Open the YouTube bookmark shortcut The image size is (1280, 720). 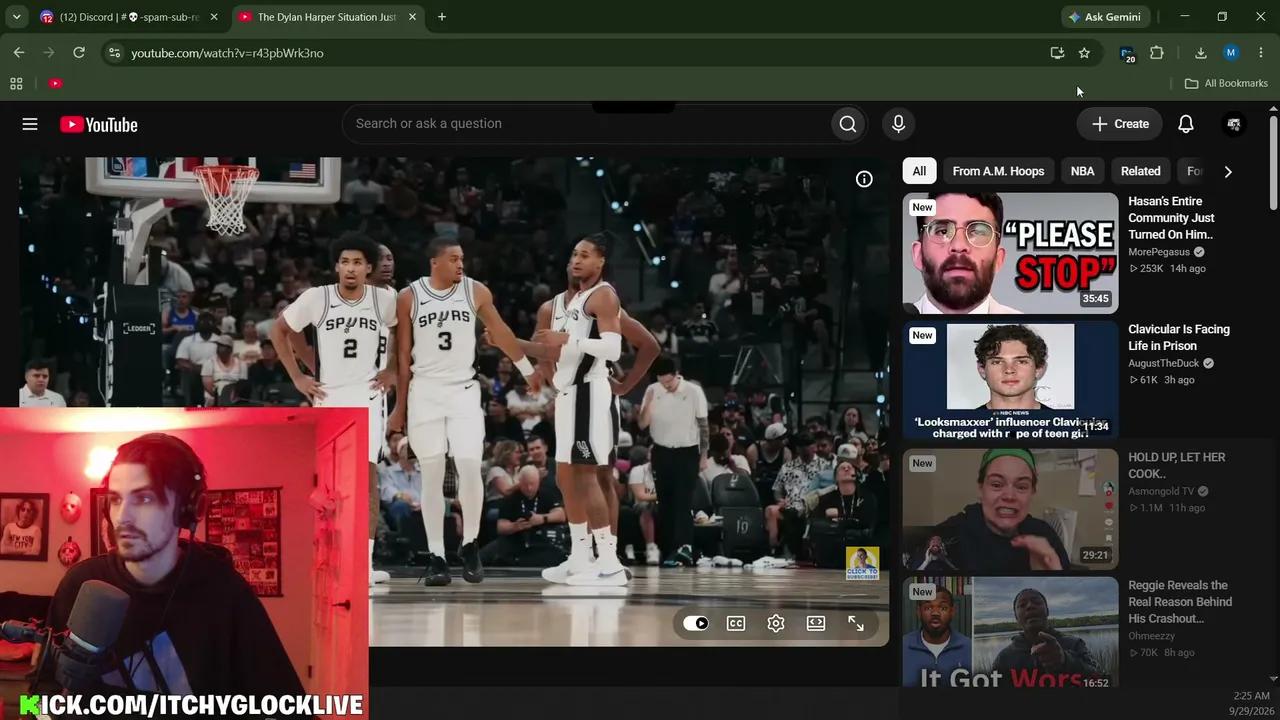tap(55, 83)
